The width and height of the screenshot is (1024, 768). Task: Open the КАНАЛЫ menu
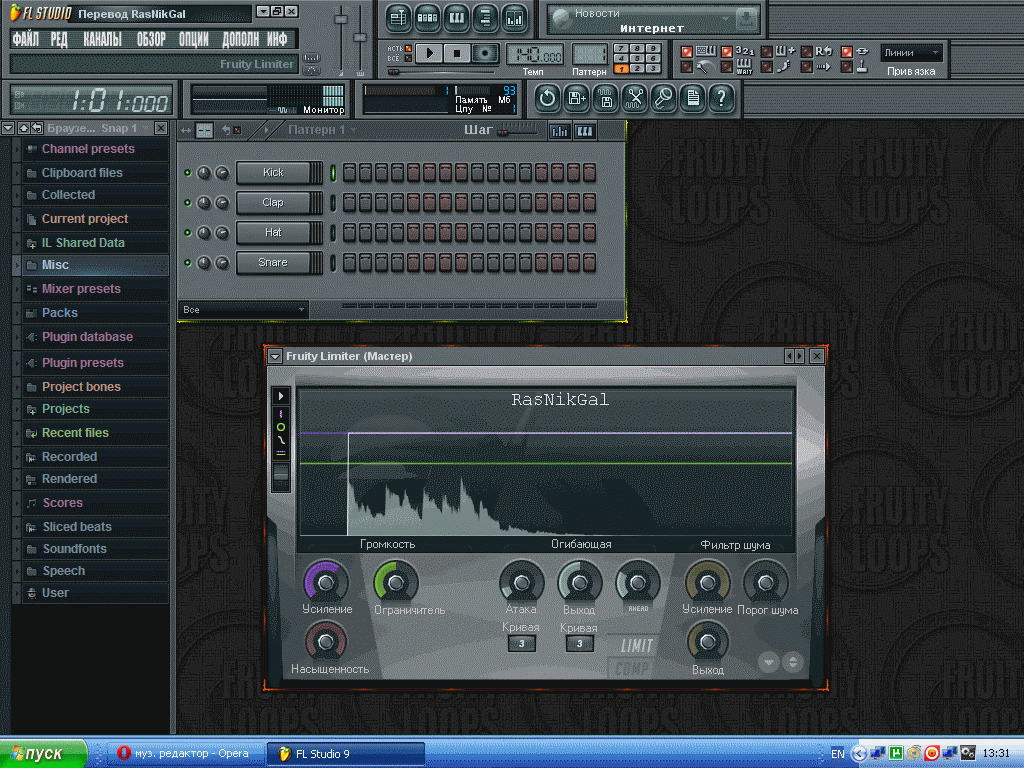pyautogui.click(x=103, y=39)
